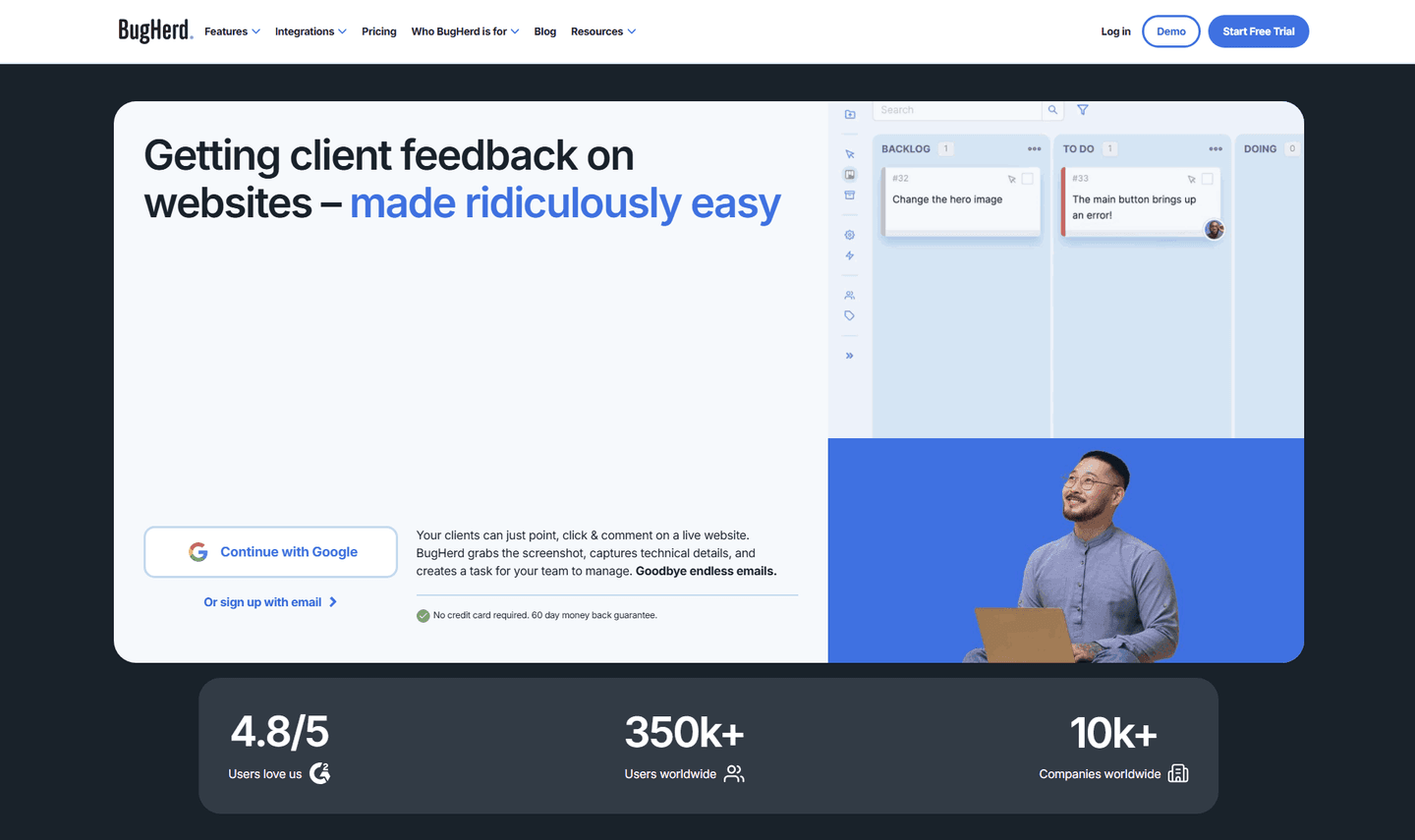Click the task number #32
The width and height of the screenshot is (1415, 840).
[901, 179]
